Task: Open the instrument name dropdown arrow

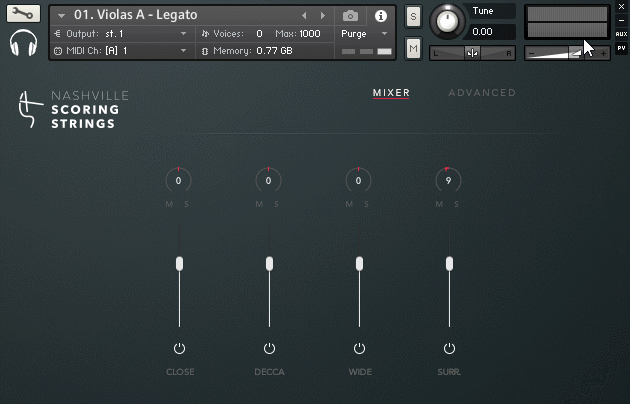Action: coord(61,16)
